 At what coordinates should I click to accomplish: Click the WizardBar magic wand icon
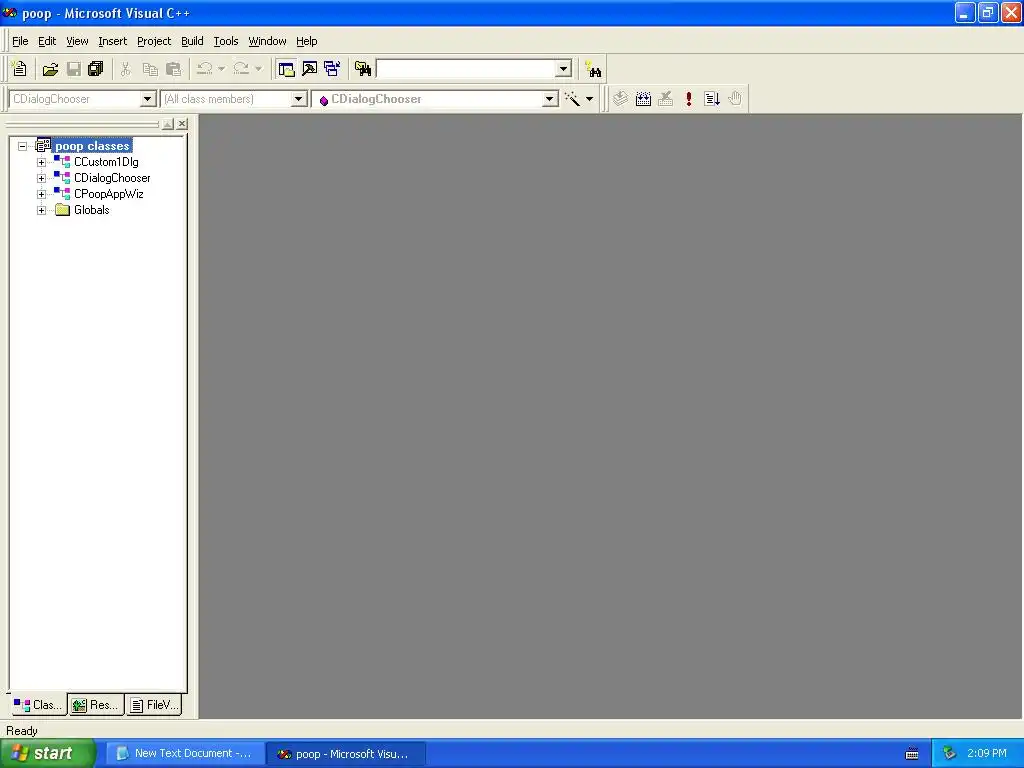click(573, 99)
